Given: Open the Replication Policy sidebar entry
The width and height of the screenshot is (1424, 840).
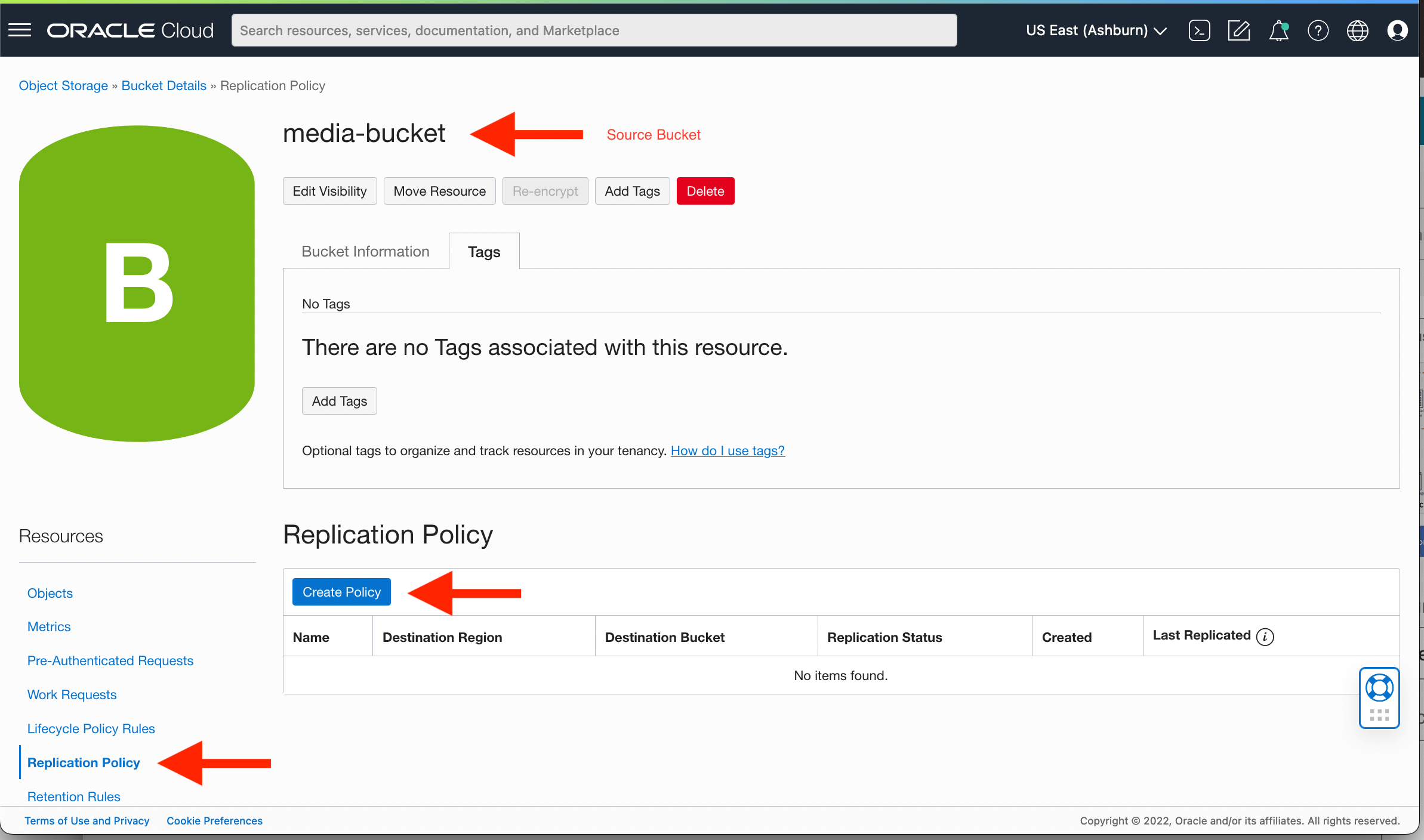Looking at the screenshot, I should pyautogui.click(x=83, y=762).
